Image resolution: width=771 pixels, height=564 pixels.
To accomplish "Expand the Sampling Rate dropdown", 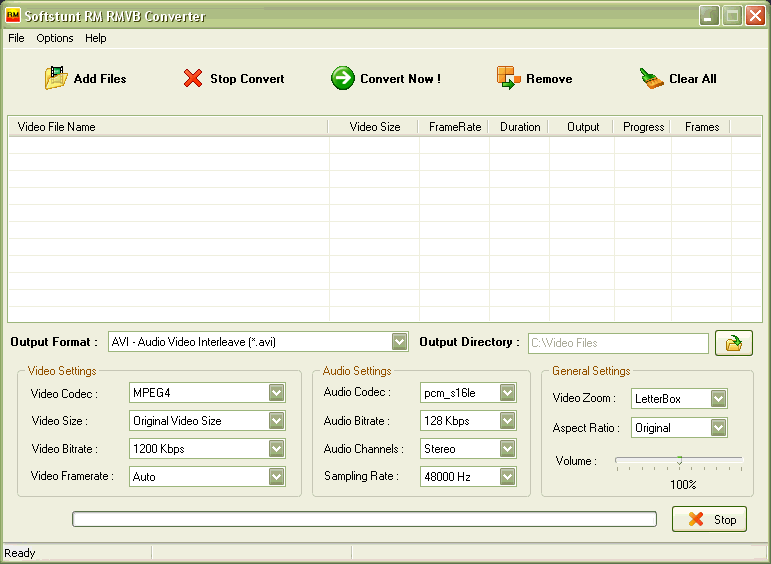I will (x=507, y=476).
